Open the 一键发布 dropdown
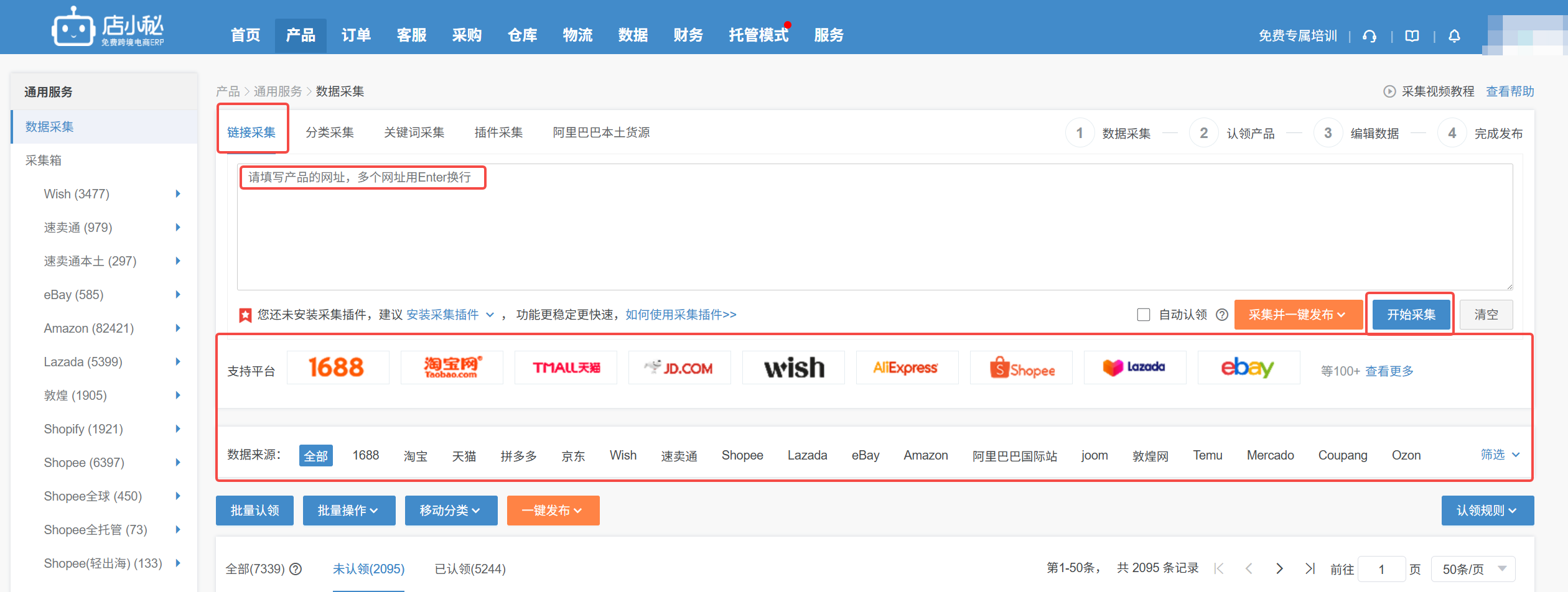Screen dimensions: 1568x592 tap(553, 511)
